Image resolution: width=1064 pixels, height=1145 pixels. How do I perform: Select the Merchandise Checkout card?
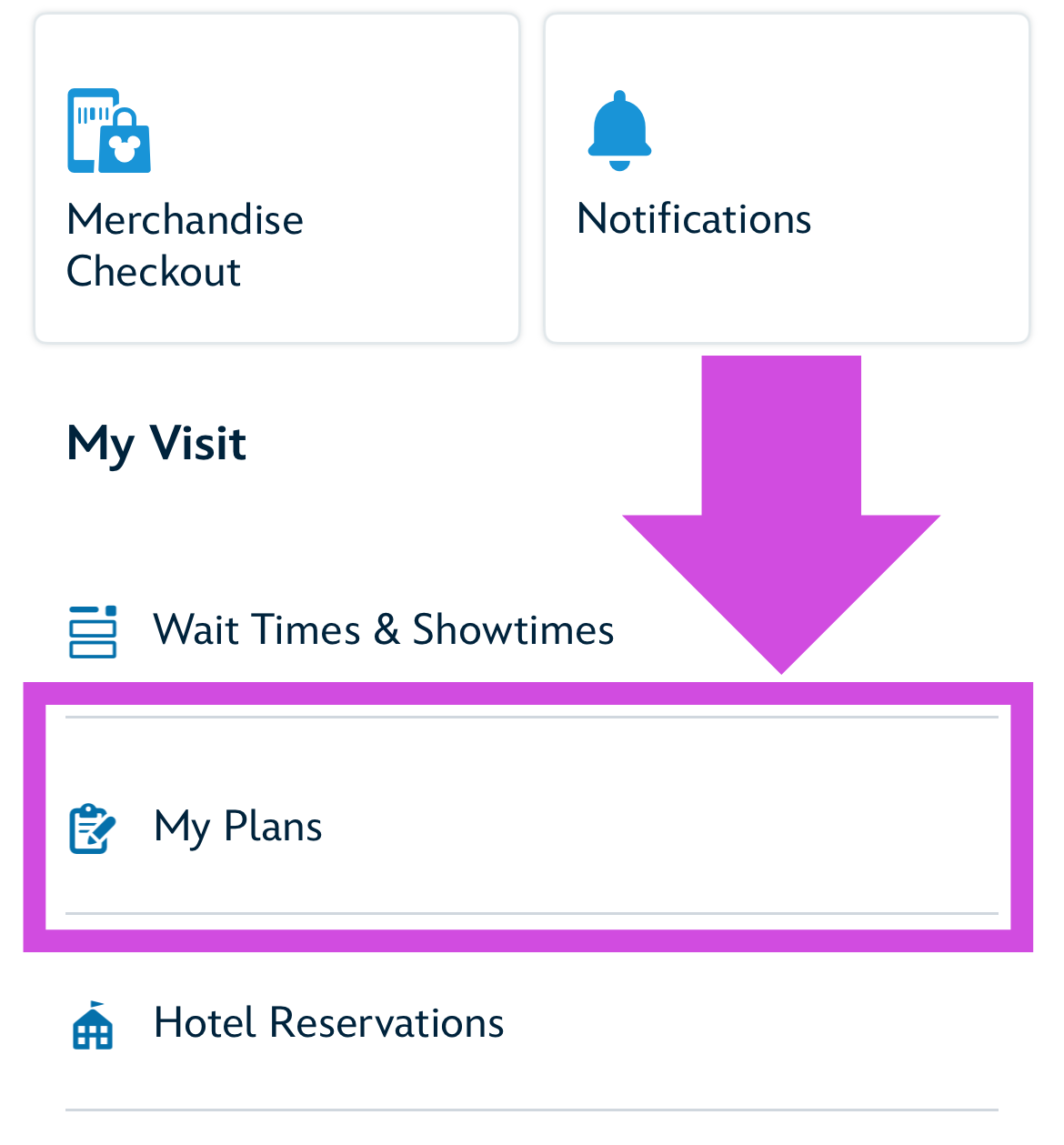276,177
